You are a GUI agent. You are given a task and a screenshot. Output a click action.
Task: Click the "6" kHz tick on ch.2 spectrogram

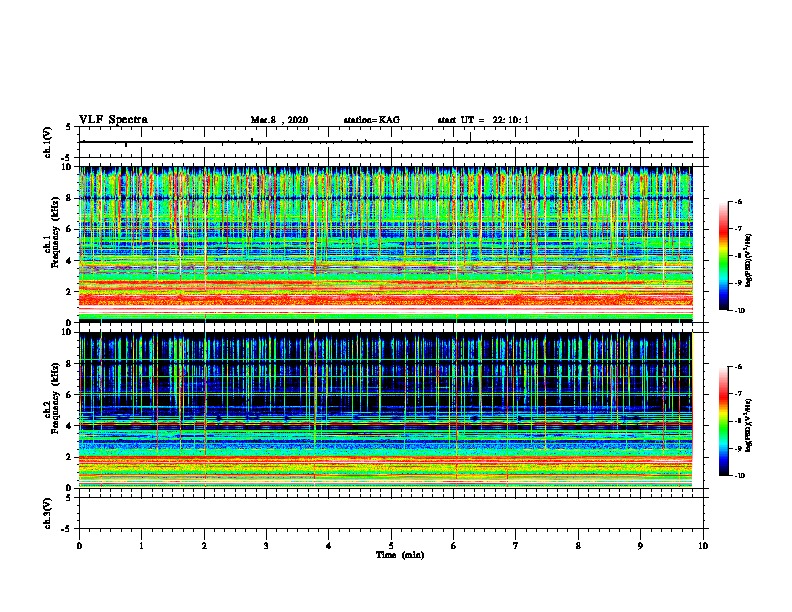[69, 394]
